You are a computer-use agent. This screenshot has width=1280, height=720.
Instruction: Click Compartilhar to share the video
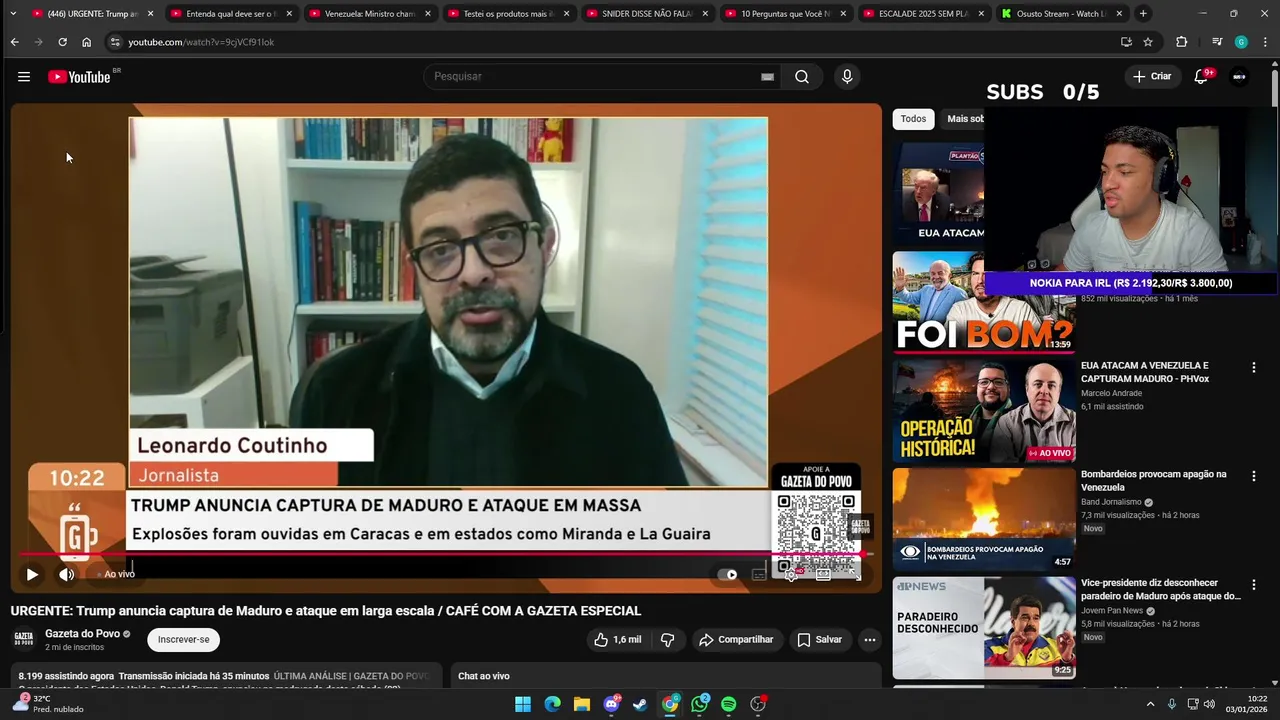[736, 640]
